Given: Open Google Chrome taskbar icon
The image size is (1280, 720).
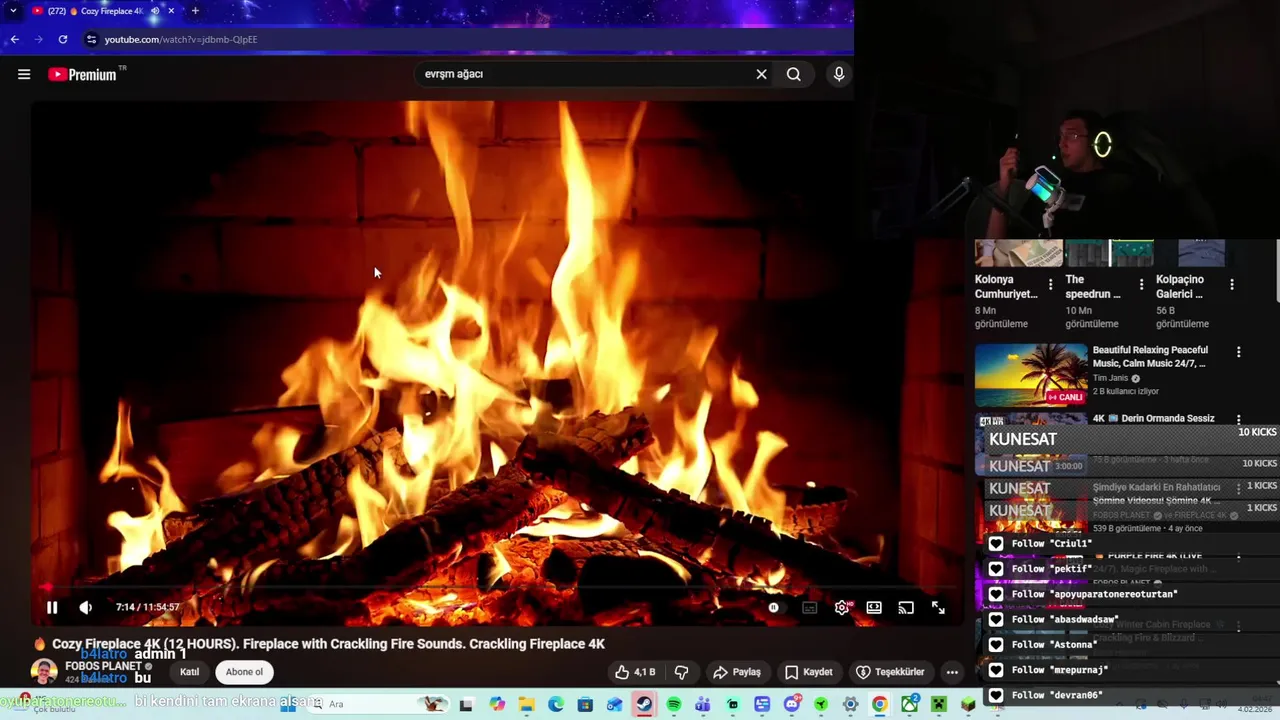Looking at the screenshot, I should click(x=880, y=704).
